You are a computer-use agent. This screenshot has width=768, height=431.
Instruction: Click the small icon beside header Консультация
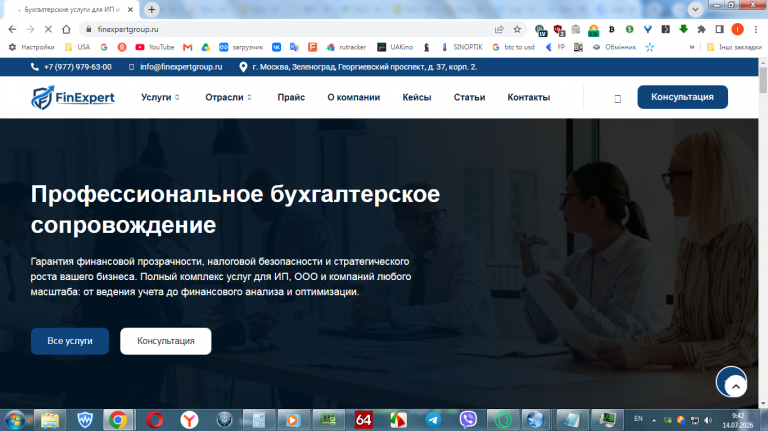618,99
